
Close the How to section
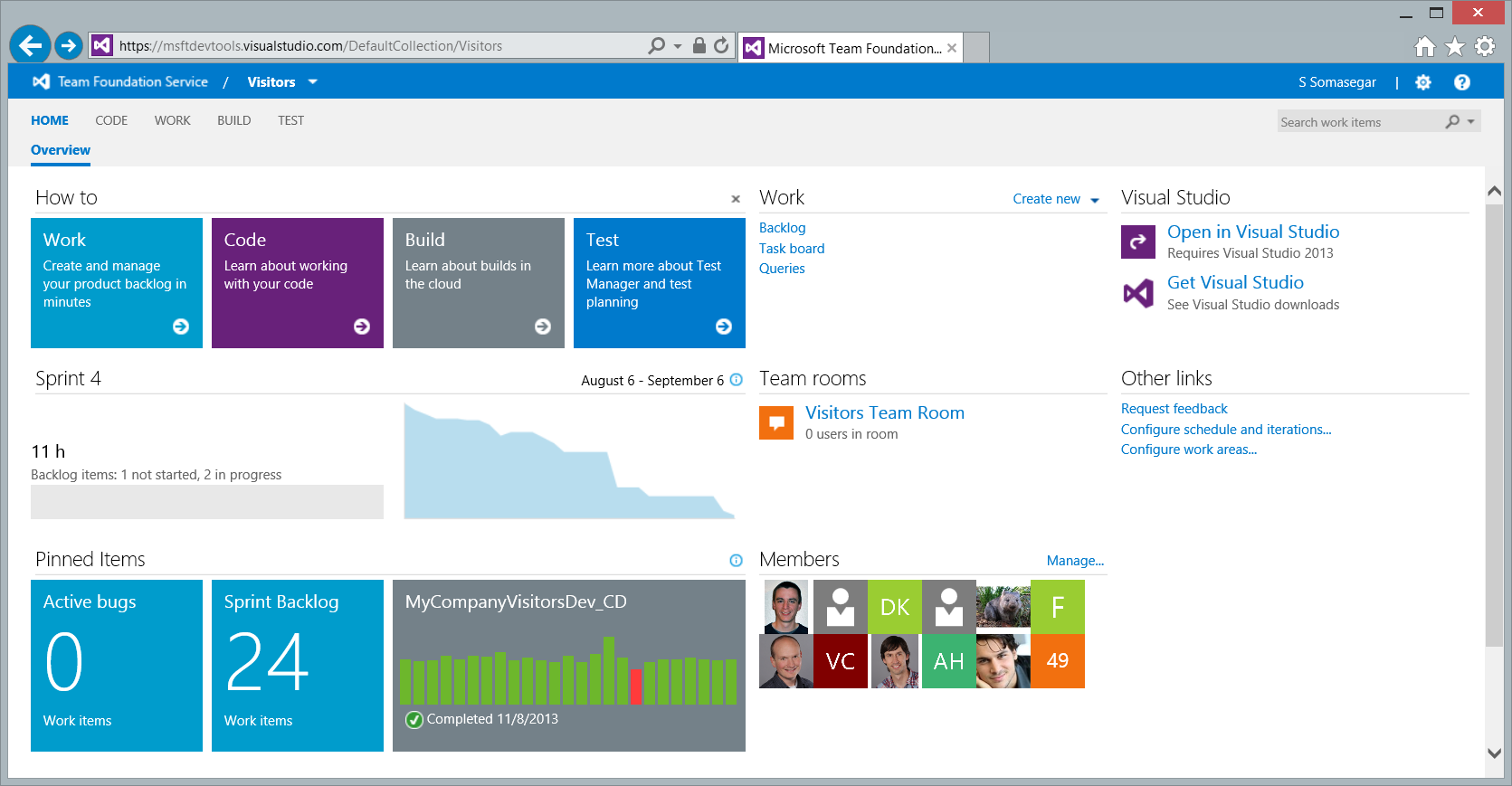(736, 199)
